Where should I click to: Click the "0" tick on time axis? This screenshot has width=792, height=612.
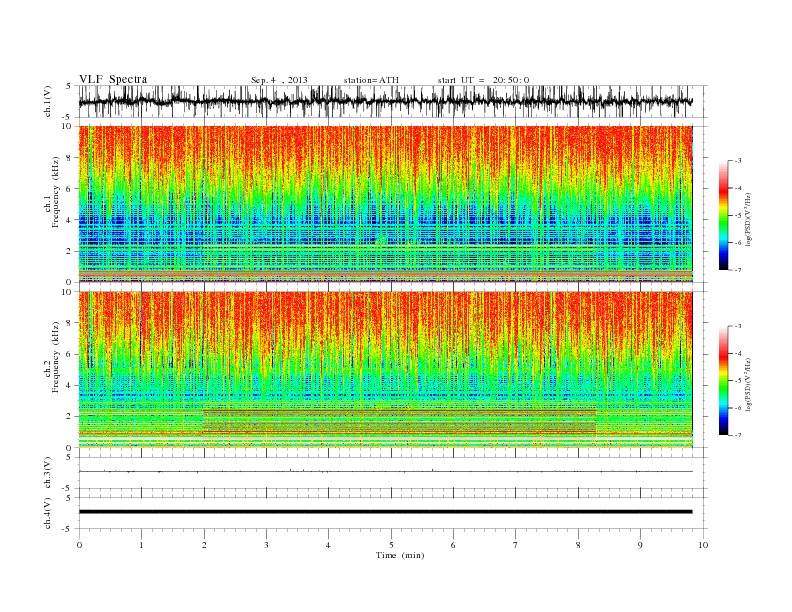point(79,545)
